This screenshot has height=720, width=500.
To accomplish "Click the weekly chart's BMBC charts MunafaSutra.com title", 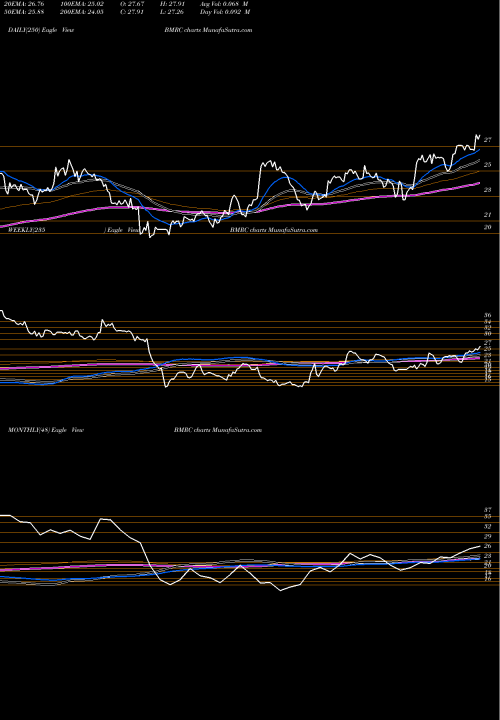I will click(x=274, y=230).
